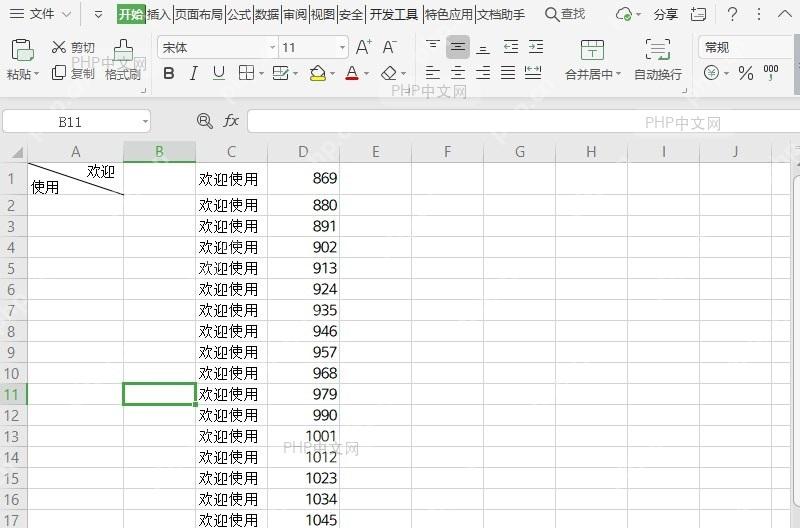This screenshot has height=528, width=800.
Task: Open the 开发工具 tab
Action: [x=393, y=14]
